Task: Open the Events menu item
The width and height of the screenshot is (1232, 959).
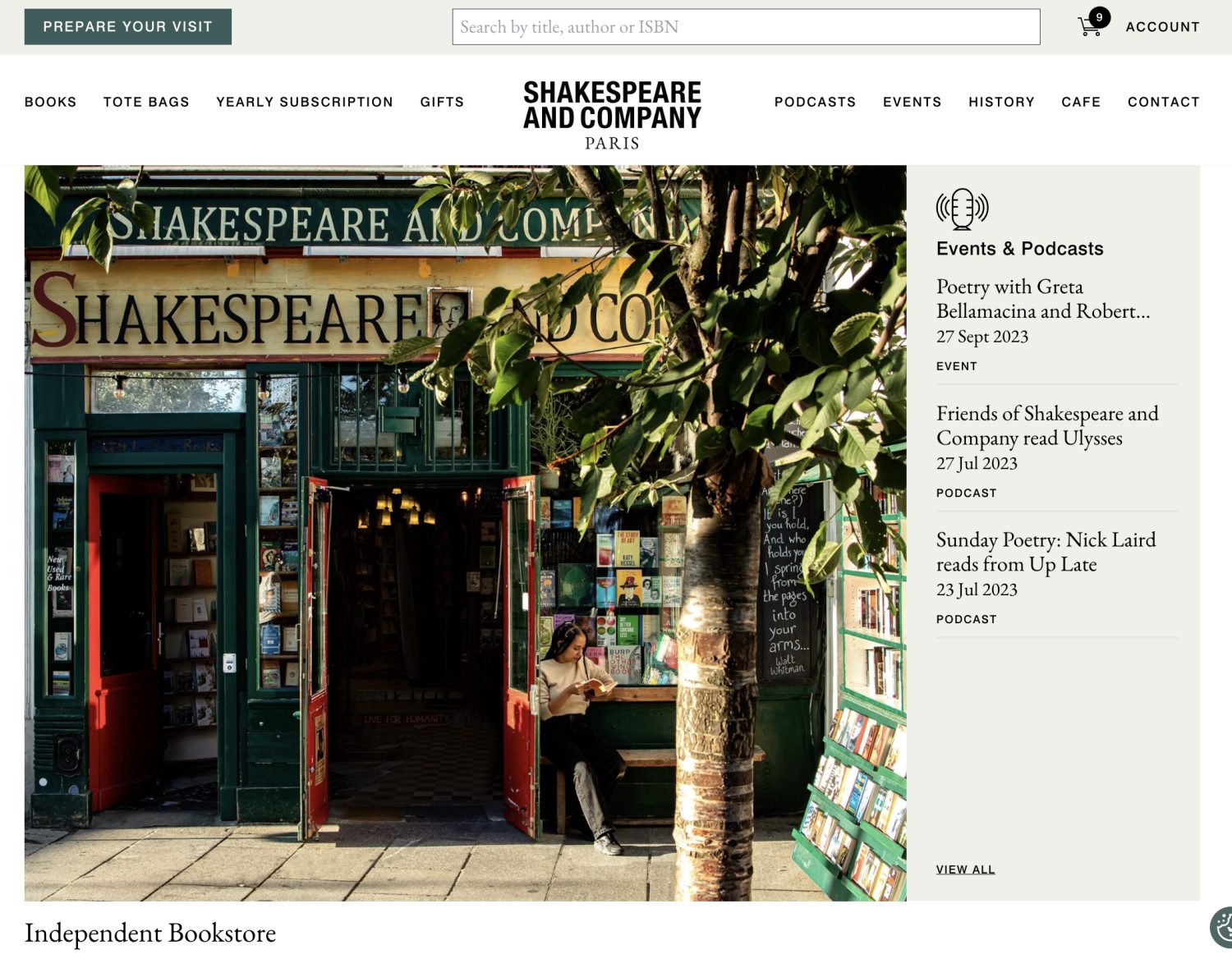Action: [x=912, y=102]
